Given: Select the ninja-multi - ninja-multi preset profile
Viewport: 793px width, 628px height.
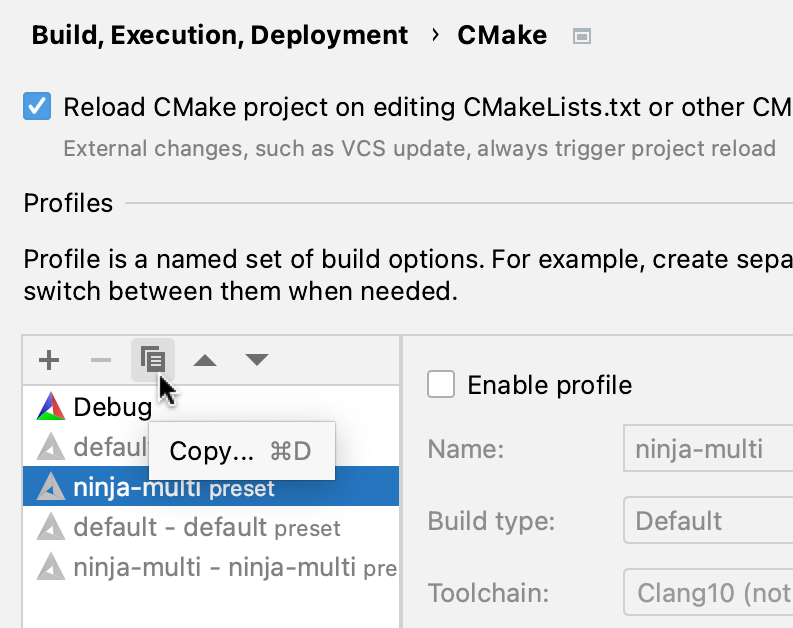Looking at the screenshot, I should [214, 568].
